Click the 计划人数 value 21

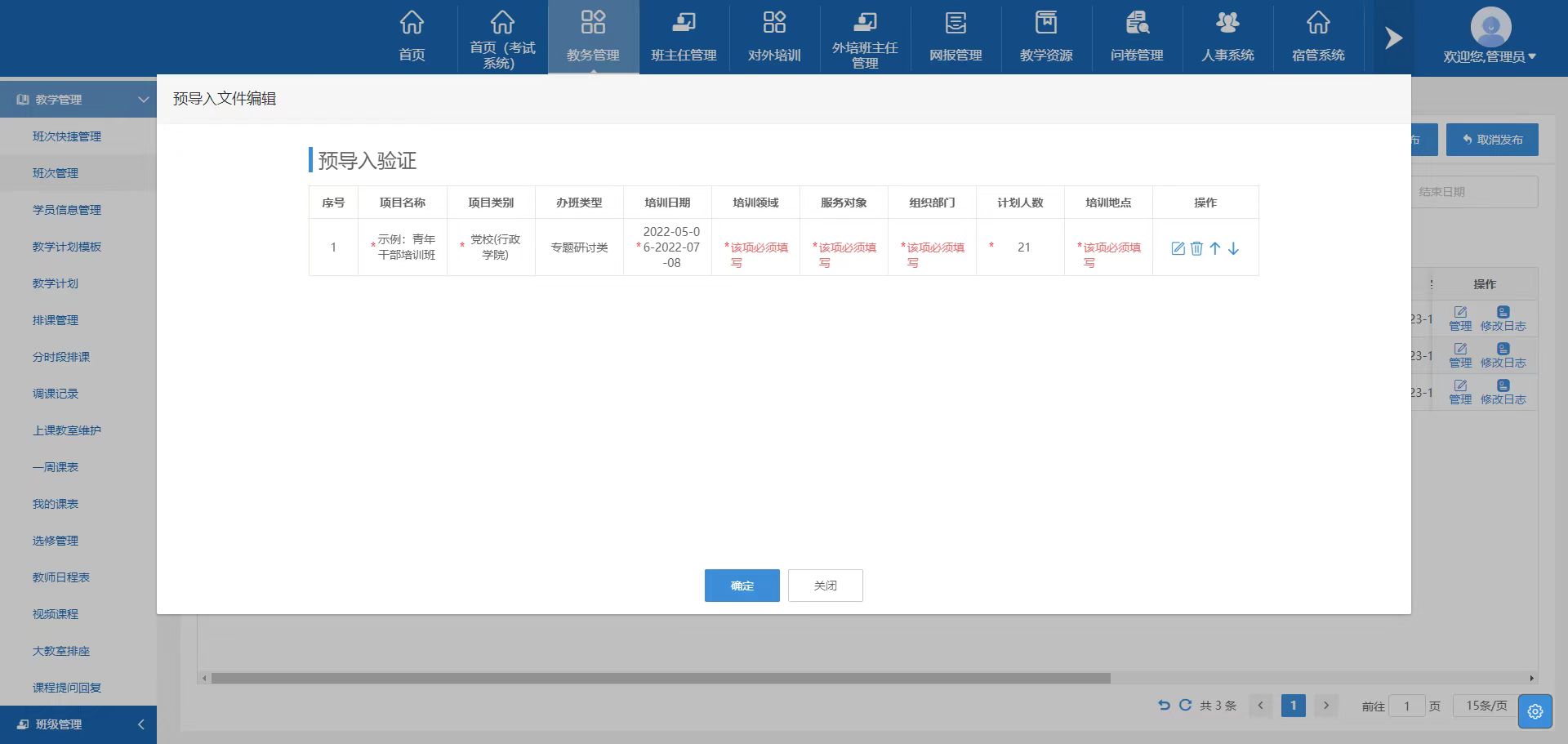tap(1023, 247)
